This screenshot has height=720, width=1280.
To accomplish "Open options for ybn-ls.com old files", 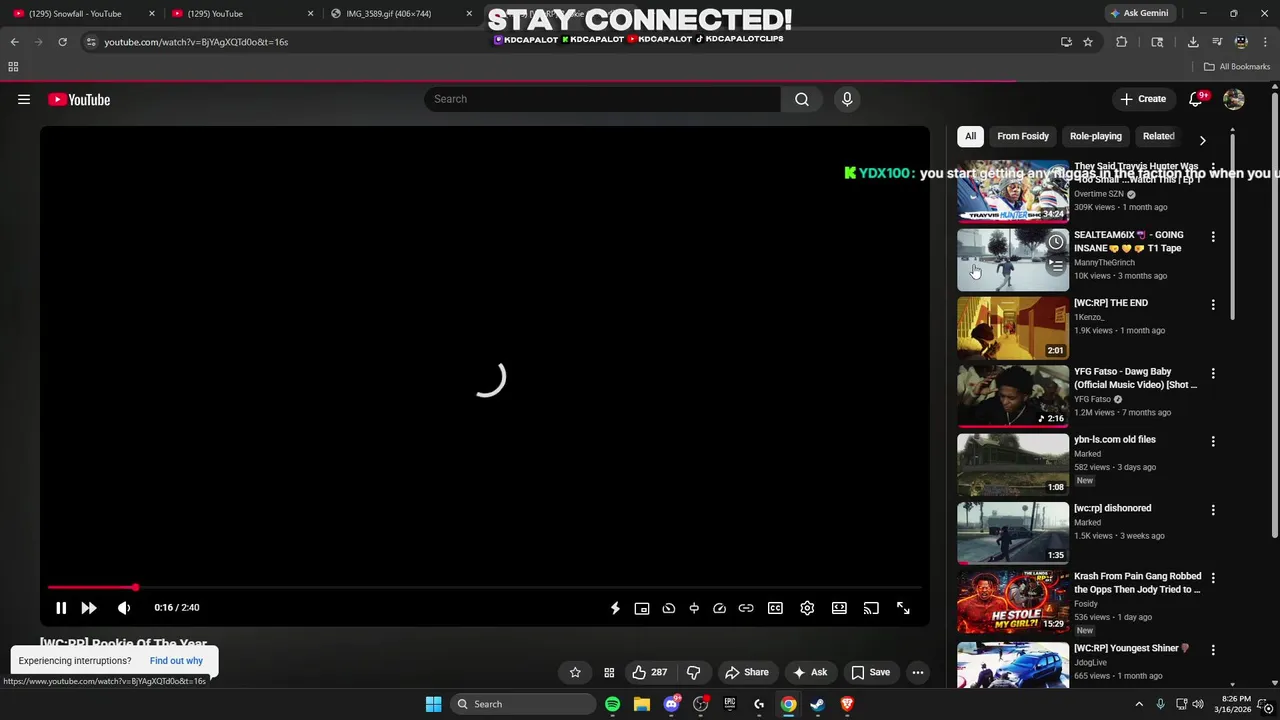I will point(1213,441).
